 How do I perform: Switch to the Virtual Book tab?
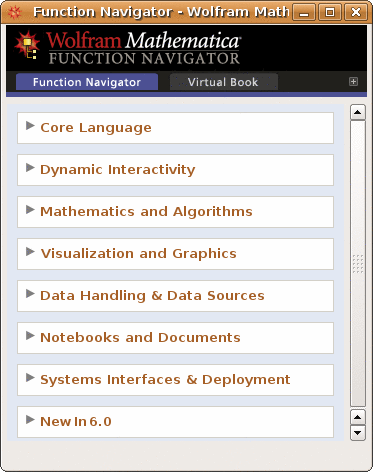coord(223,82)
